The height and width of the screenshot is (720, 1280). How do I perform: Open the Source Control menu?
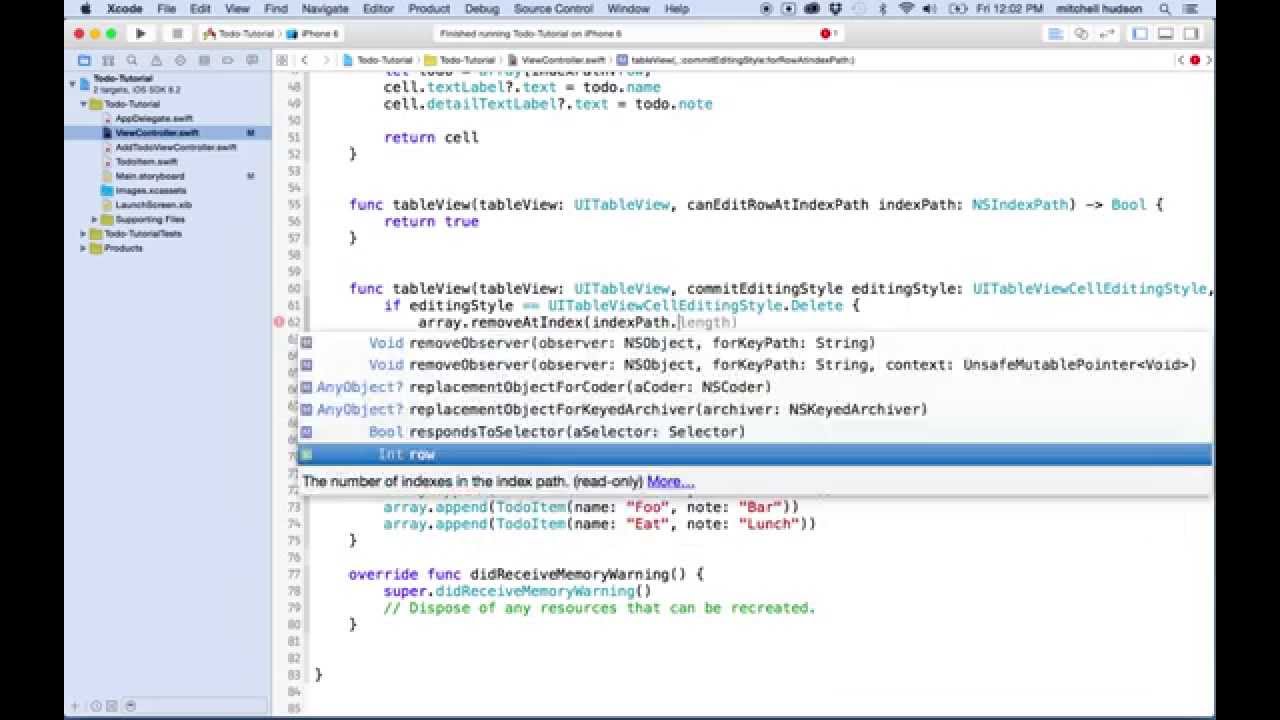(553, 9)
